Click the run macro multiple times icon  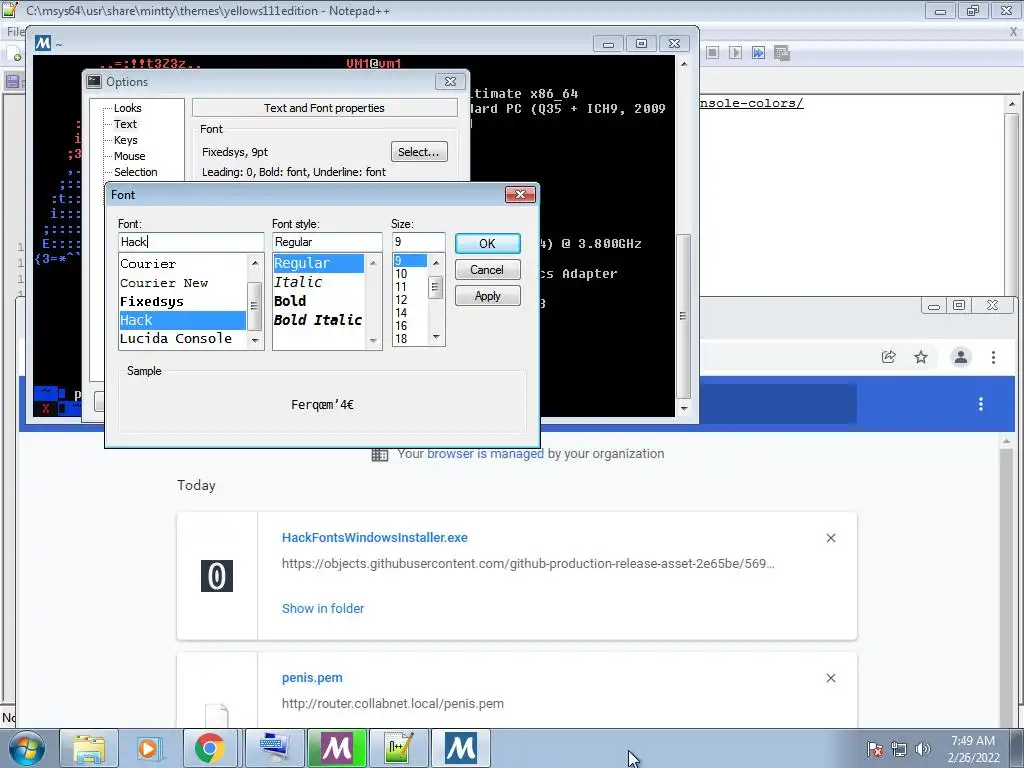click(758, 52)
